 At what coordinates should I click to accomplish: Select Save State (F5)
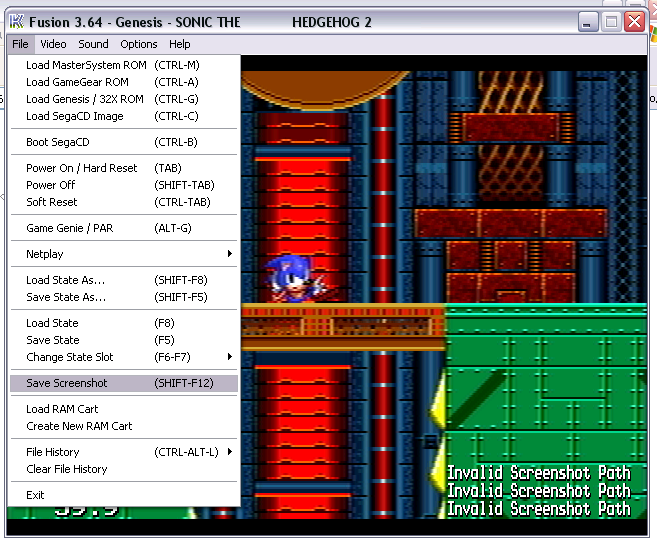124,340
